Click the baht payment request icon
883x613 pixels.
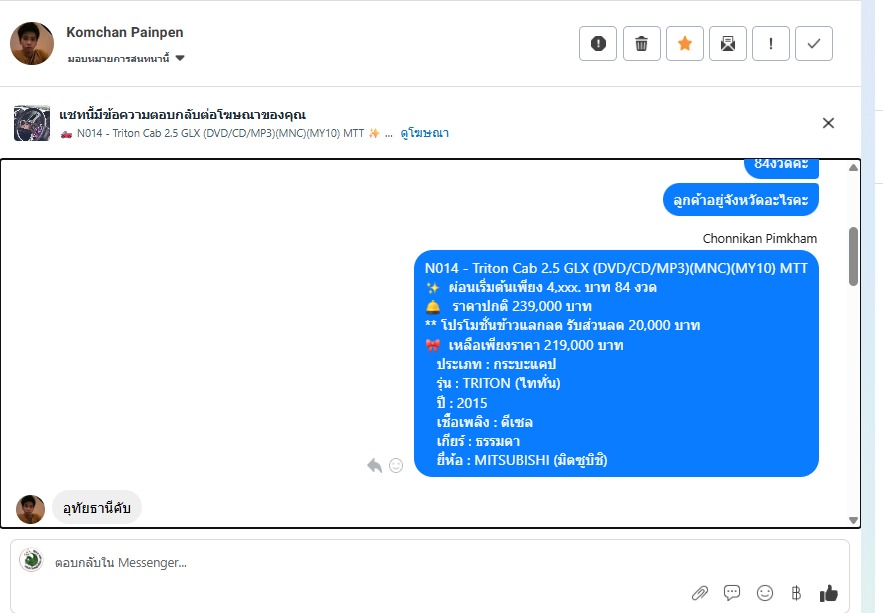pos(796,593)
